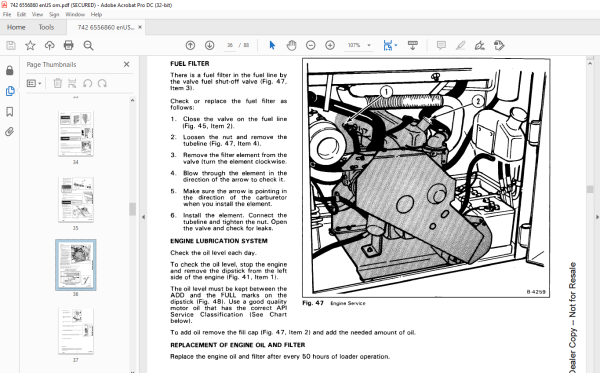This screenshot has width=600, height=373.
Task: Click the Page Thumbnails panel title
Action: [x=51, y=64]
